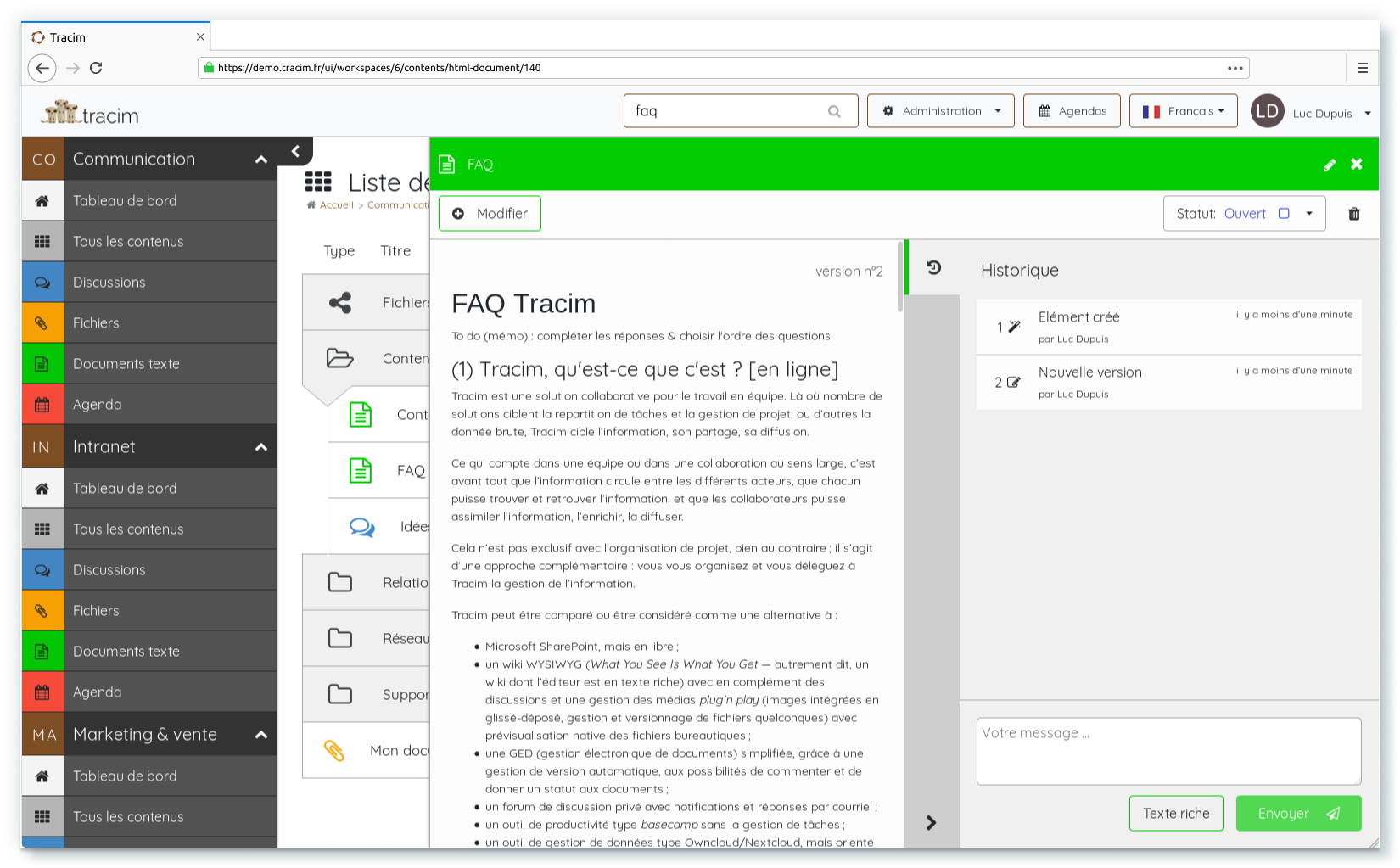This screenshot has width=1400, height=868.
Task: Edit the FAQ title with pencil icon
Action: [1330, 165]
